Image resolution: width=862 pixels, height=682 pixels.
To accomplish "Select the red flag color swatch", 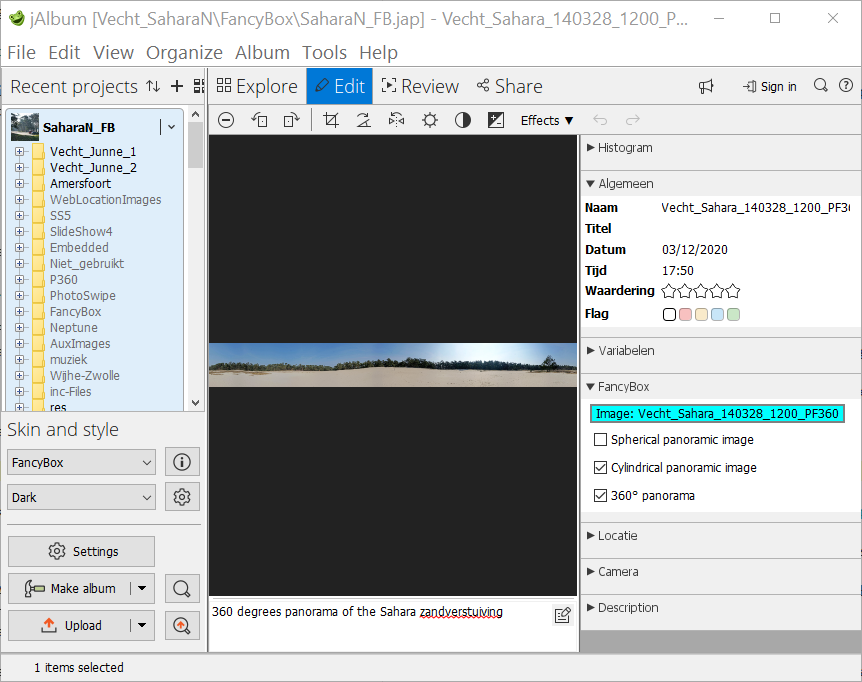I will click(685, 315).
